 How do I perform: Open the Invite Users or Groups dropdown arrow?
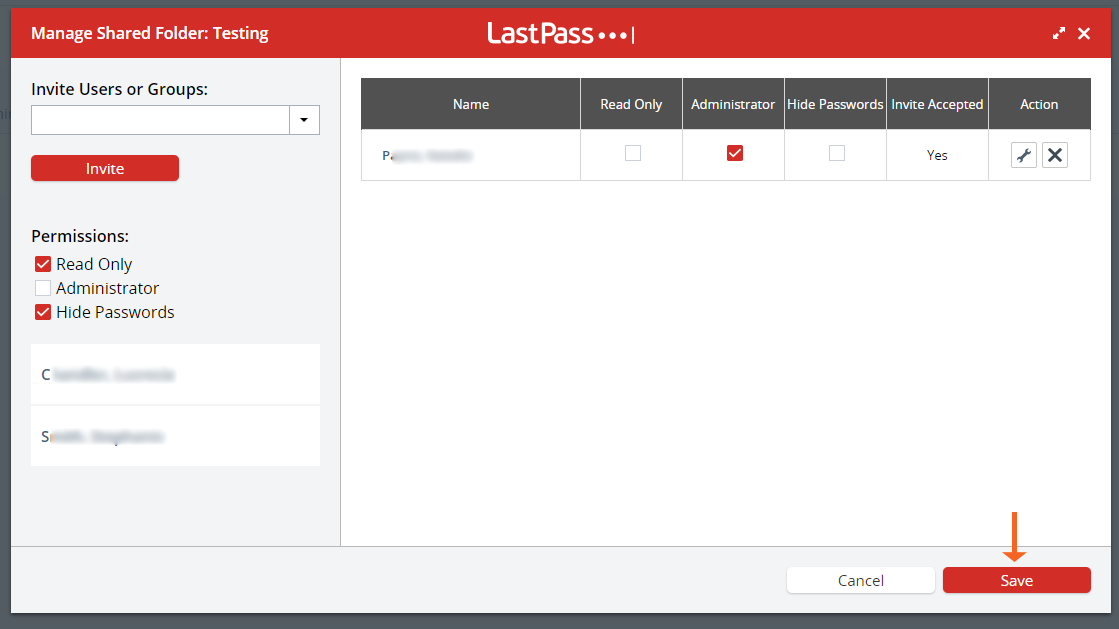[x=304, y=120]
